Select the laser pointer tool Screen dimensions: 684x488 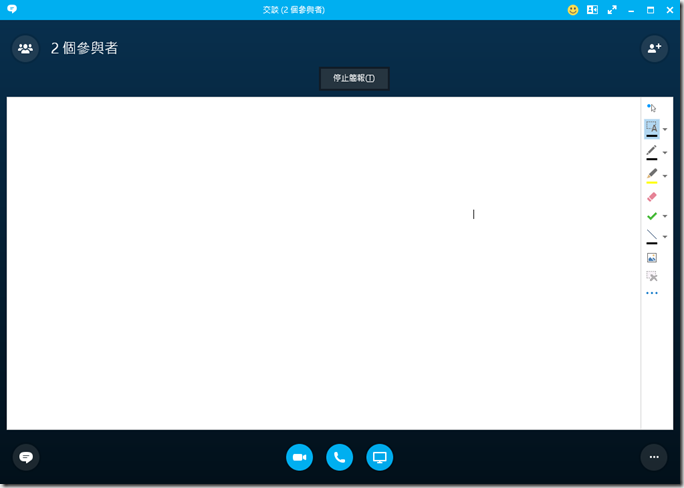[651, 107]
